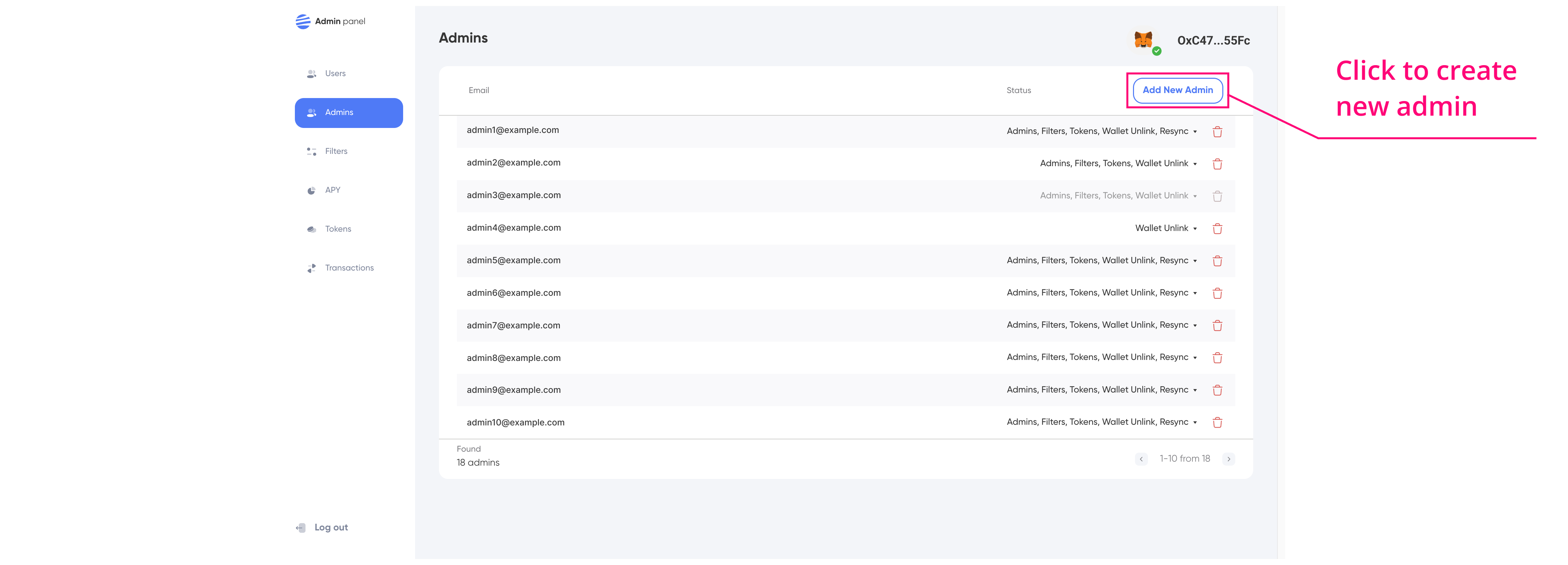The width and height of the screenshot is (1568, 565).
Task: Click Add New Admin button
Action: pyautogui.click(x=1177, y=90)
